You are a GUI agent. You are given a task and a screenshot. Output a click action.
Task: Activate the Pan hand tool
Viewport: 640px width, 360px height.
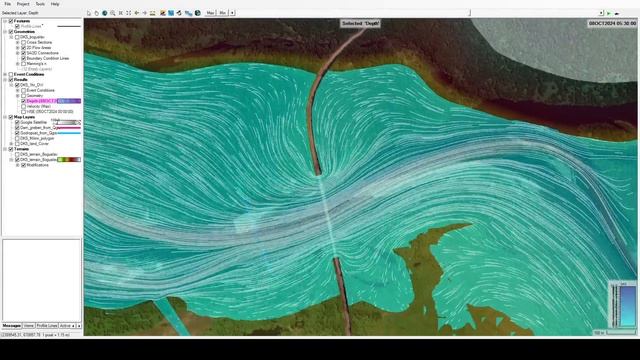pyautogui.click(x=97, y=13)
